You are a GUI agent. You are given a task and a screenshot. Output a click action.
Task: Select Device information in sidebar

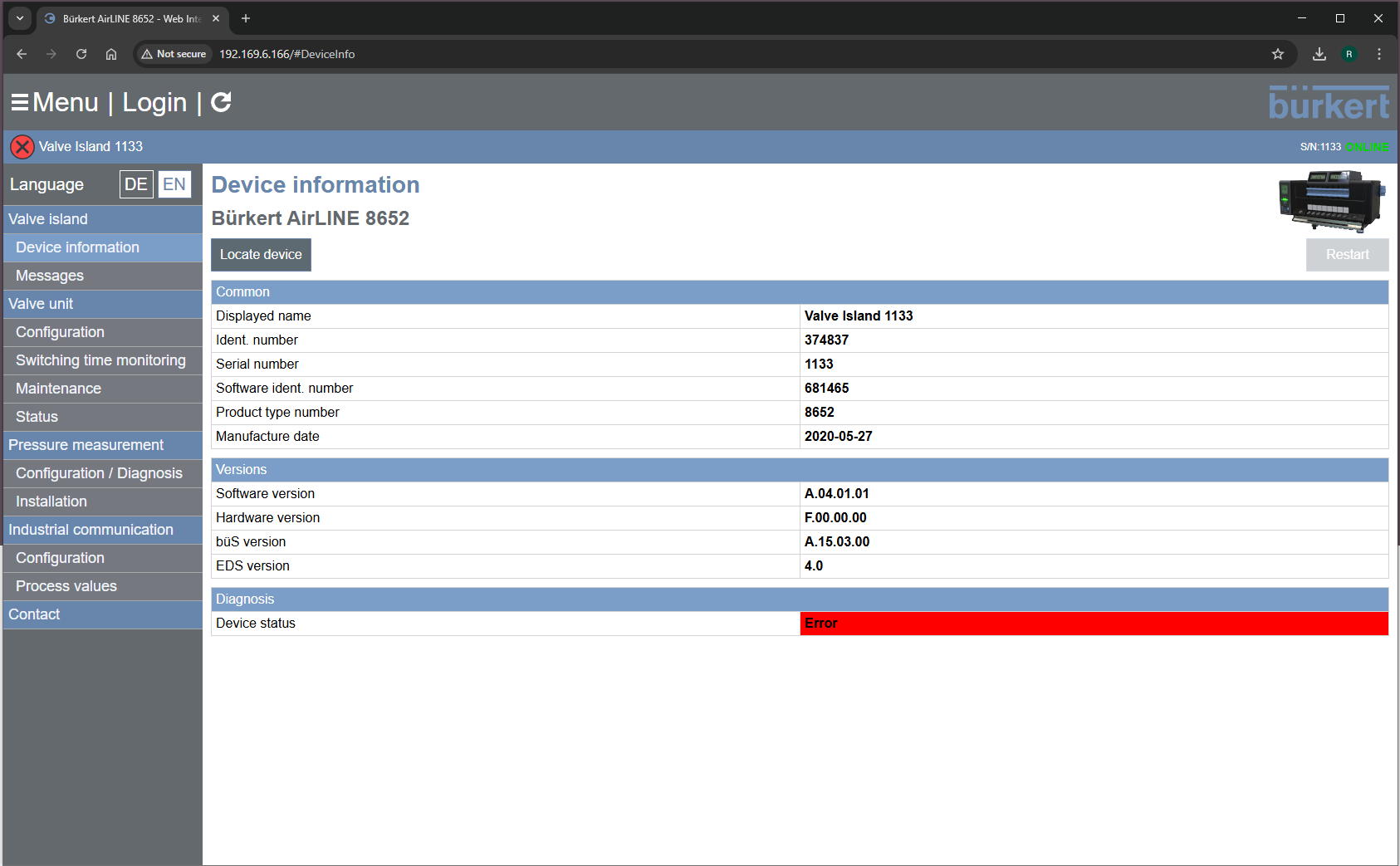[103, 247]
